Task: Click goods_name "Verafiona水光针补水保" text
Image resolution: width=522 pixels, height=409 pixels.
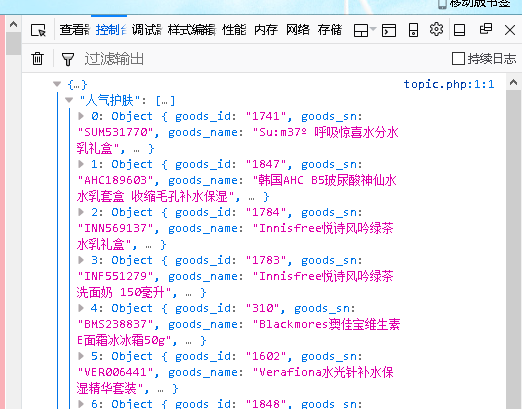Action: [323, 372]
